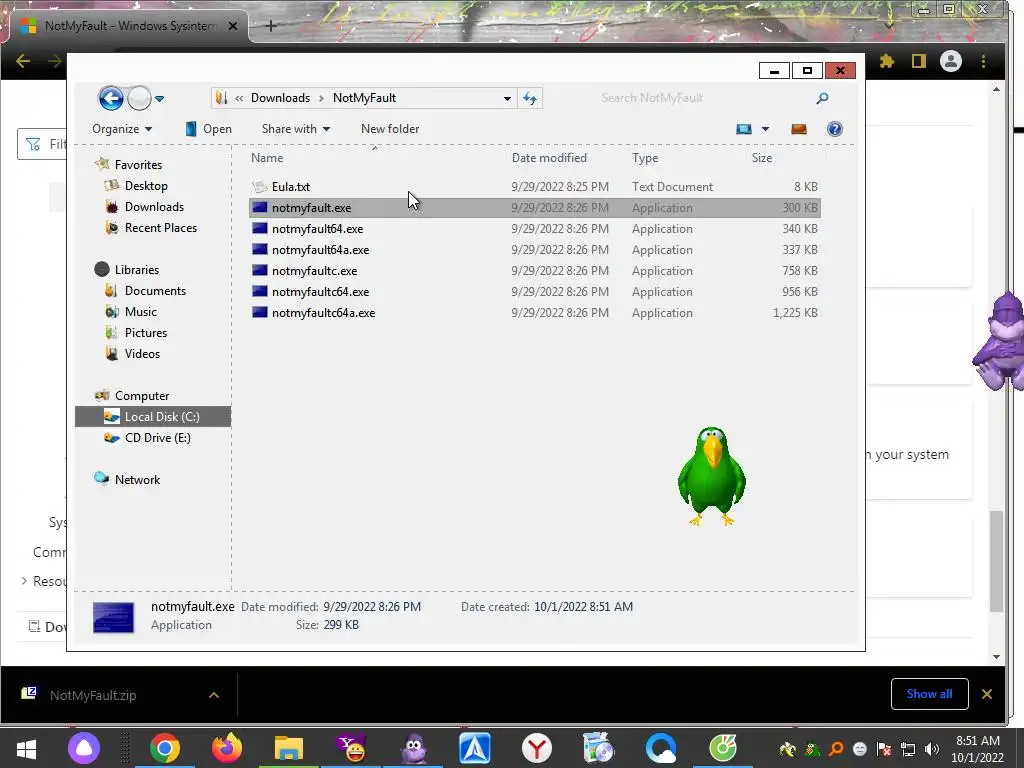Click the NotMyFault.zip download item

(x=93, y=696)
